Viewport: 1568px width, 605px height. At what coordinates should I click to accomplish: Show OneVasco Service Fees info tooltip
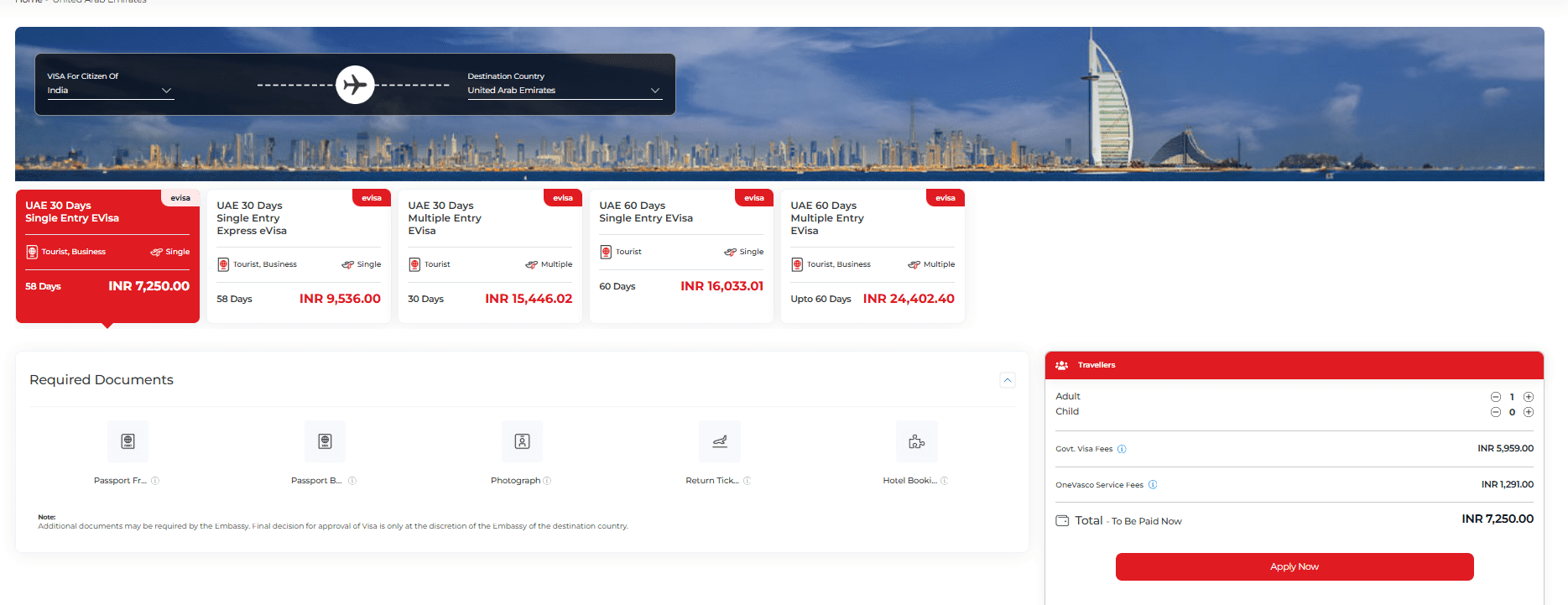[1153, 484]
